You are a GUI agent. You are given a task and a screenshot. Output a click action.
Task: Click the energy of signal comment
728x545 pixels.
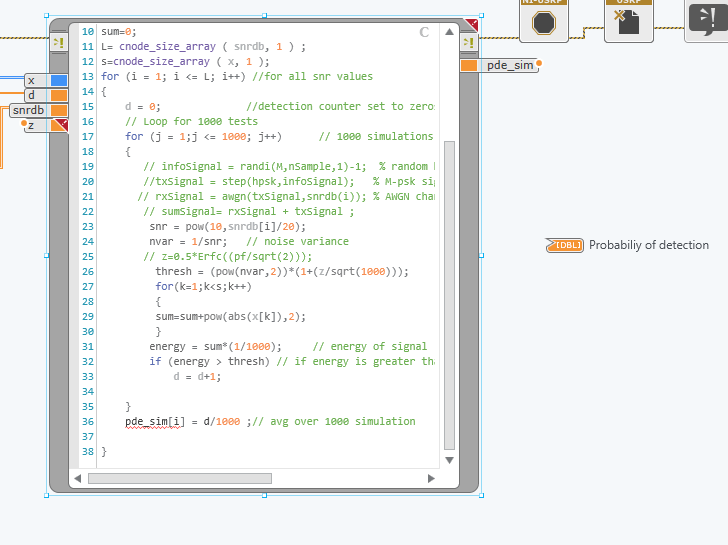370,347
